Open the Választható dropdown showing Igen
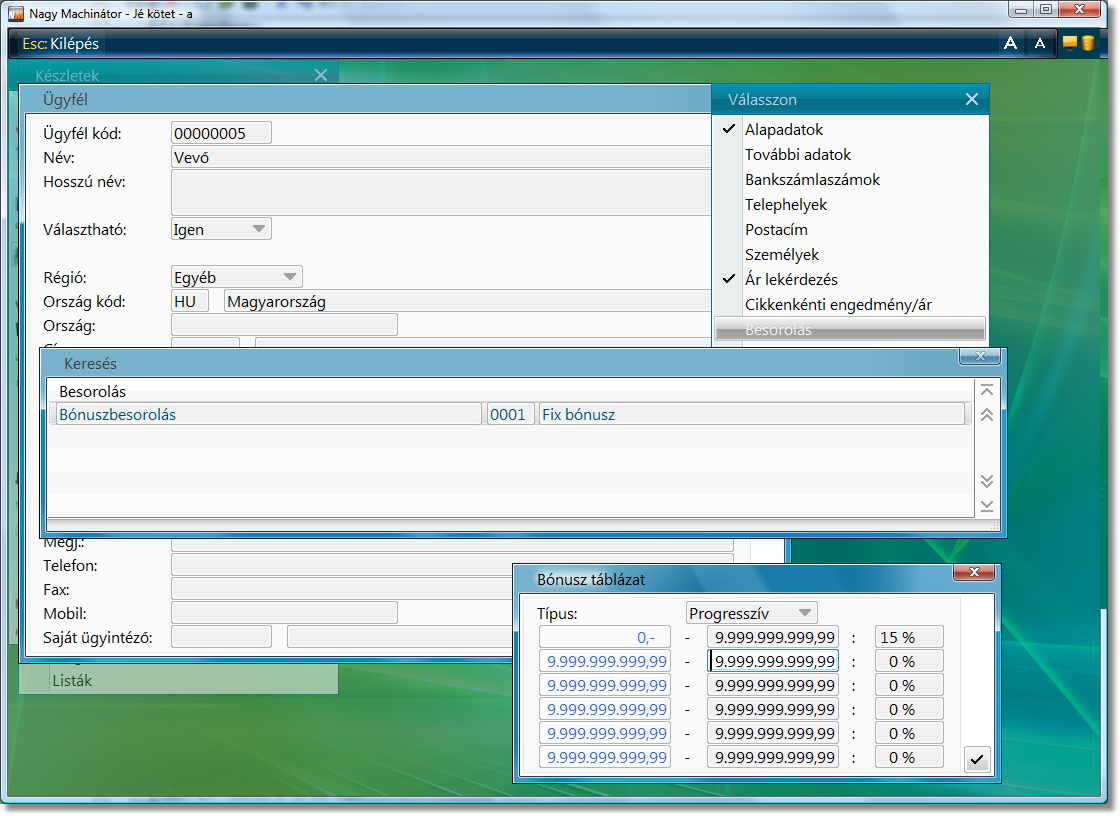The width and height of the screenshot is (1120, 816). point(221,229)
